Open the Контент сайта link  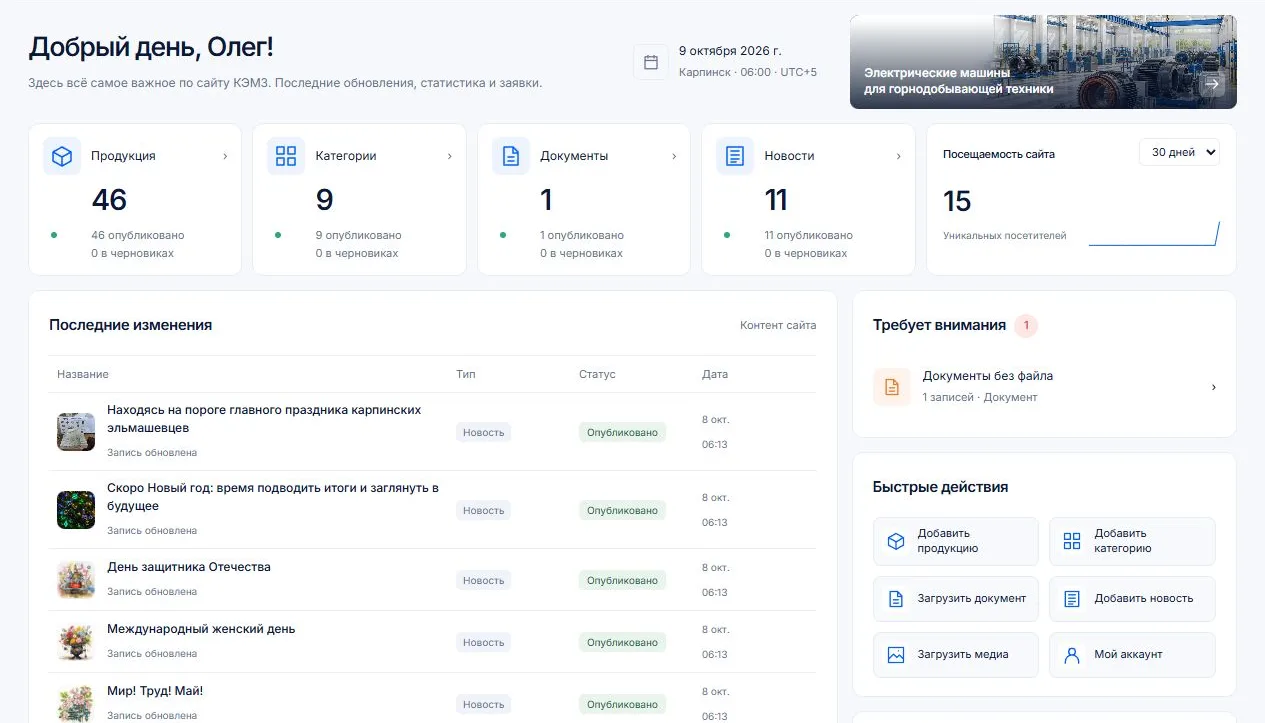click(x=778, y=325)
